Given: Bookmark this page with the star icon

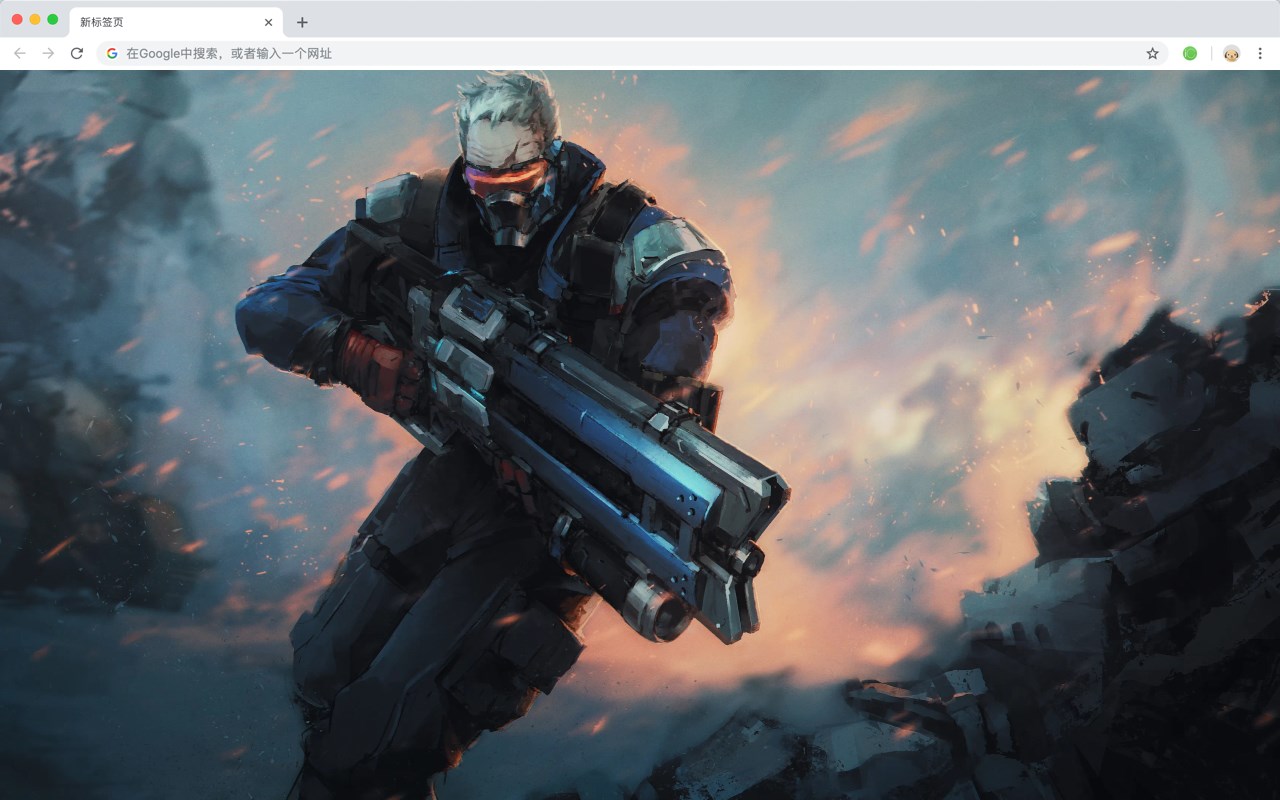Looking at the screenshot, I should (x=1152, y=53).
